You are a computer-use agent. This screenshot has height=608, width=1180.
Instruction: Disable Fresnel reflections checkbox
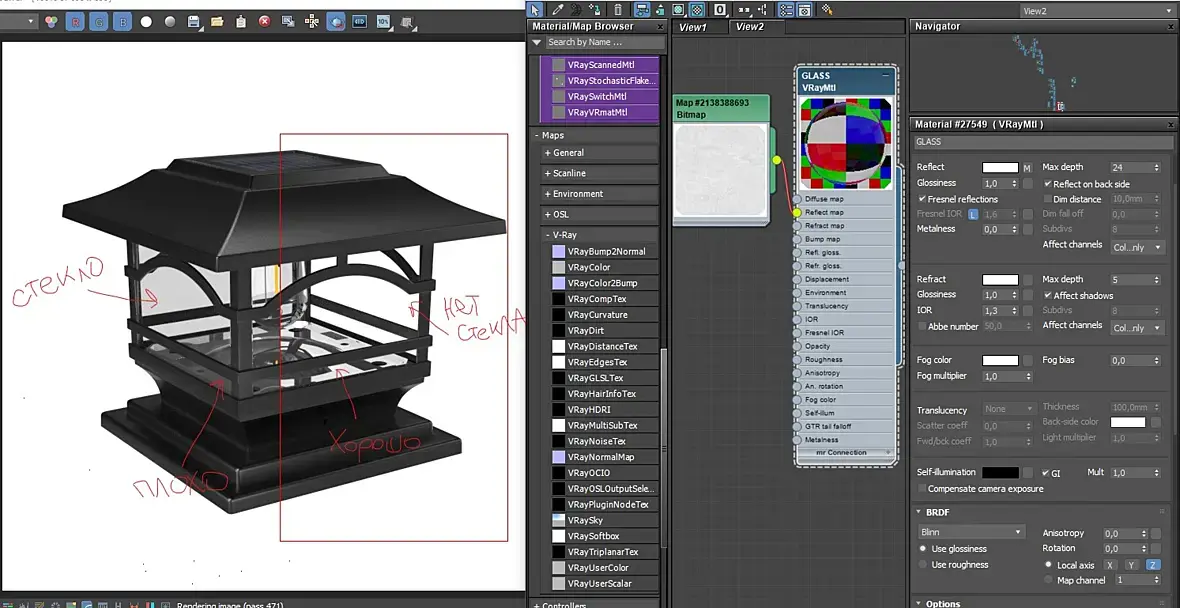point(923,199)
